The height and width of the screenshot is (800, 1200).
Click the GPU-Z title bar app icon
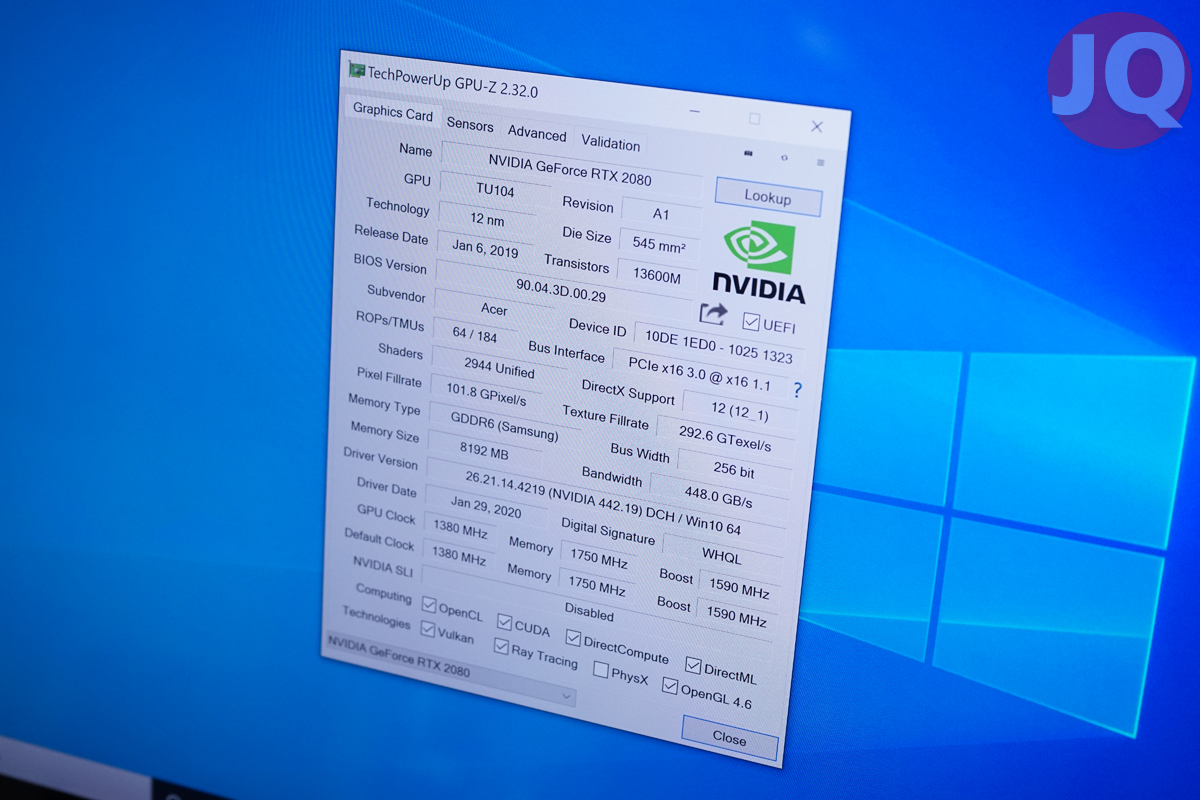pos(355,70)
